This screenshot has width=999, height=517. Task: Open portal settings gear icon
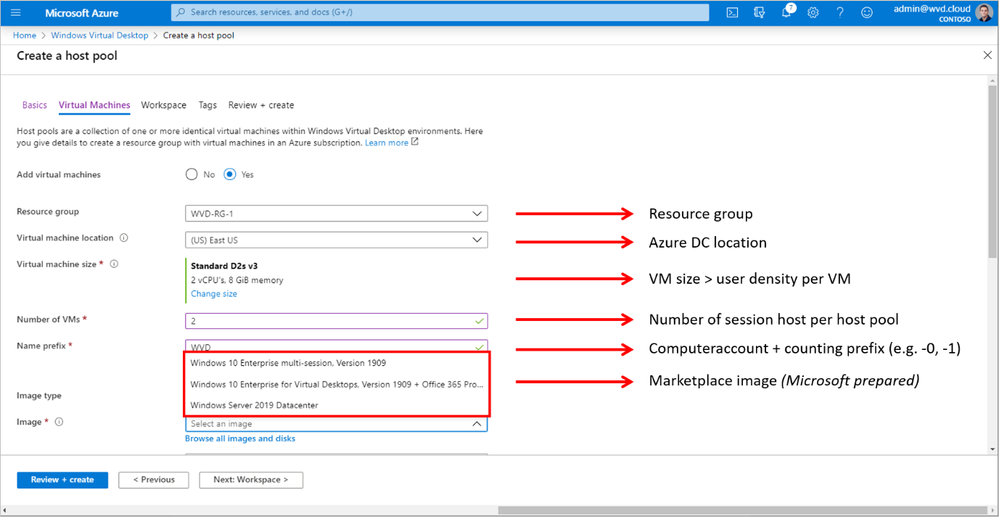coord(812,13)
